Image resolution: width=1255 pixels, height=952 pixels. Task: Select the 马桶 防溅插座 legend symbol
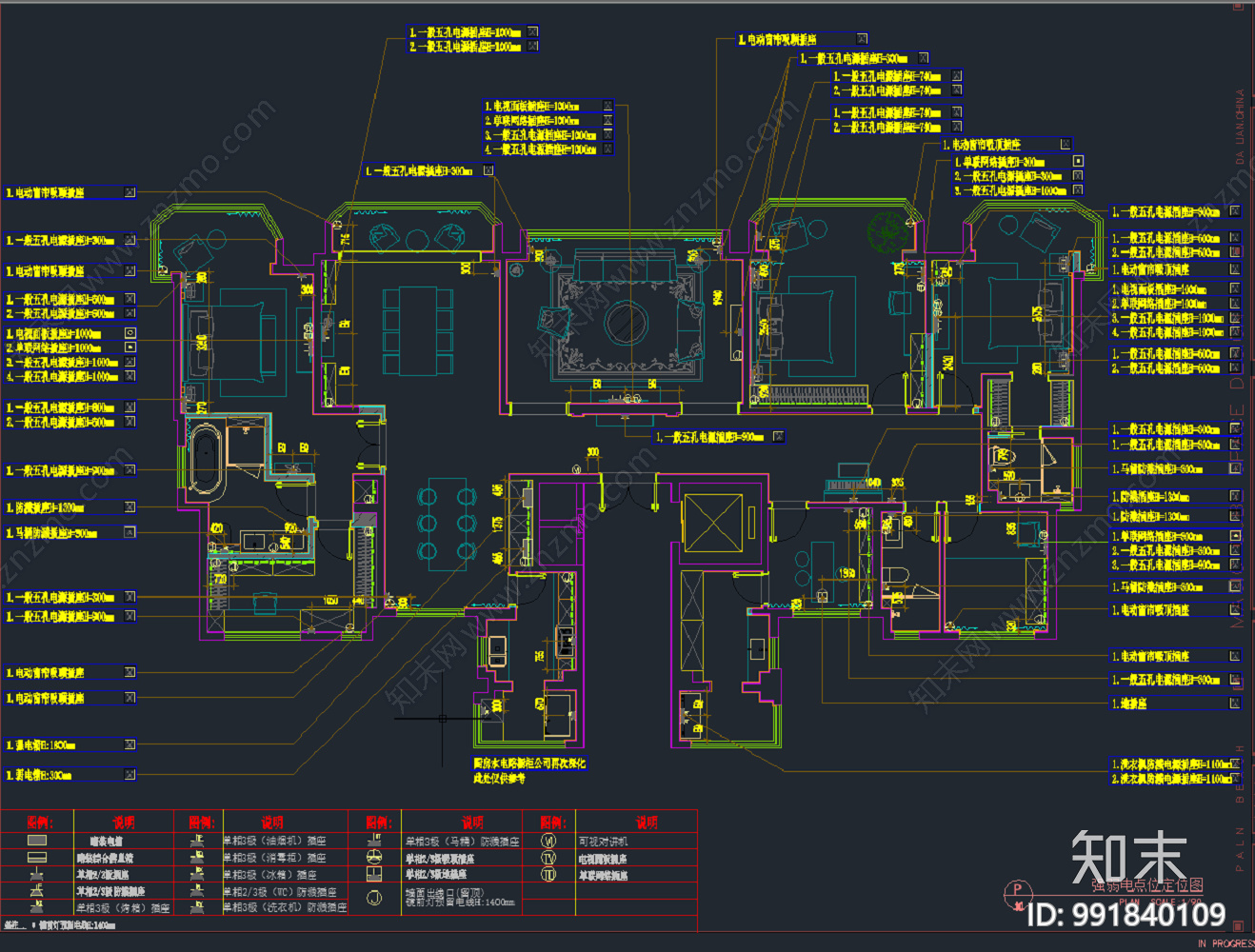[374, 840]
